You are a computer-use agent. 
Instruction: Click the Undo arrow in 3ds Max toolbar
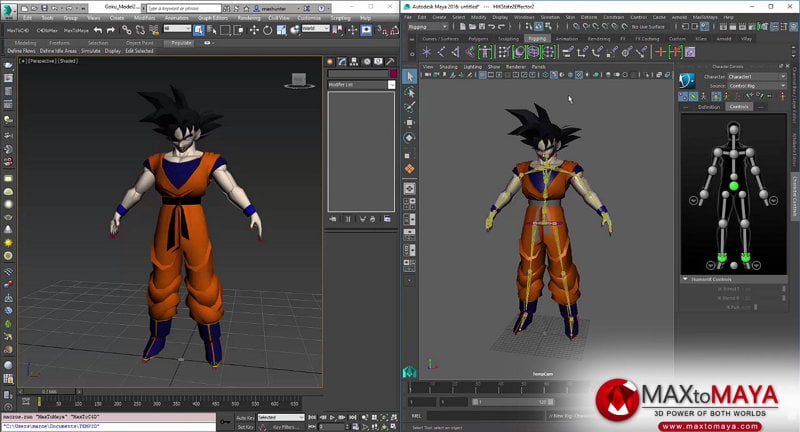point(98,31)
